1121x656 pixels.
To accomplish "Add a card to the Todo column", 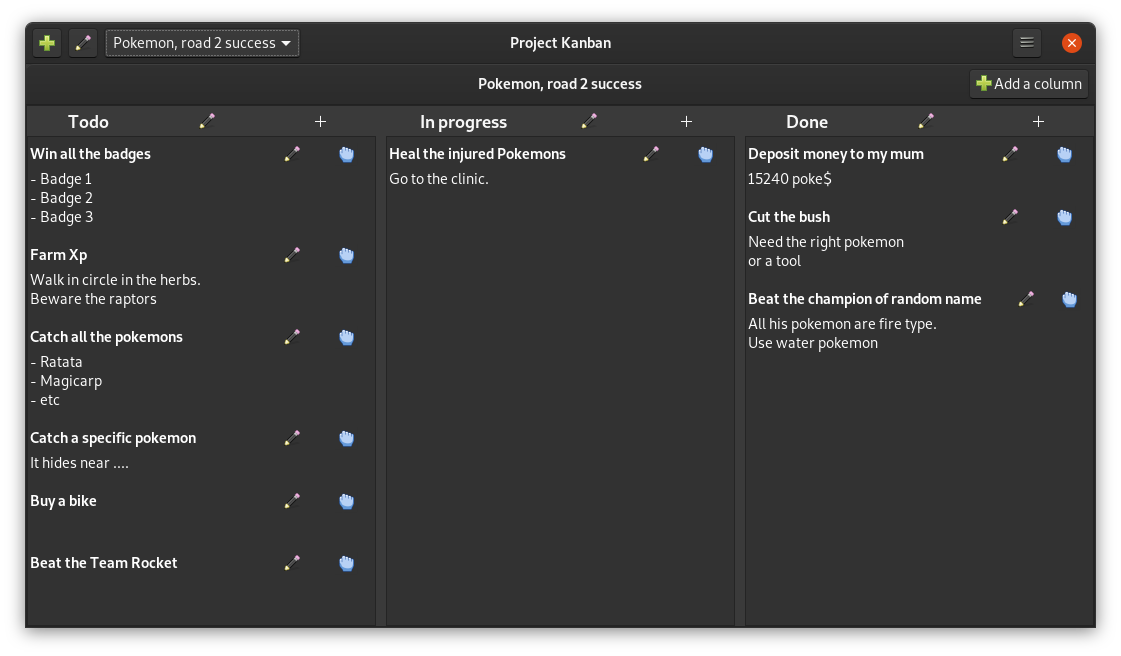I will click(320, 122).
